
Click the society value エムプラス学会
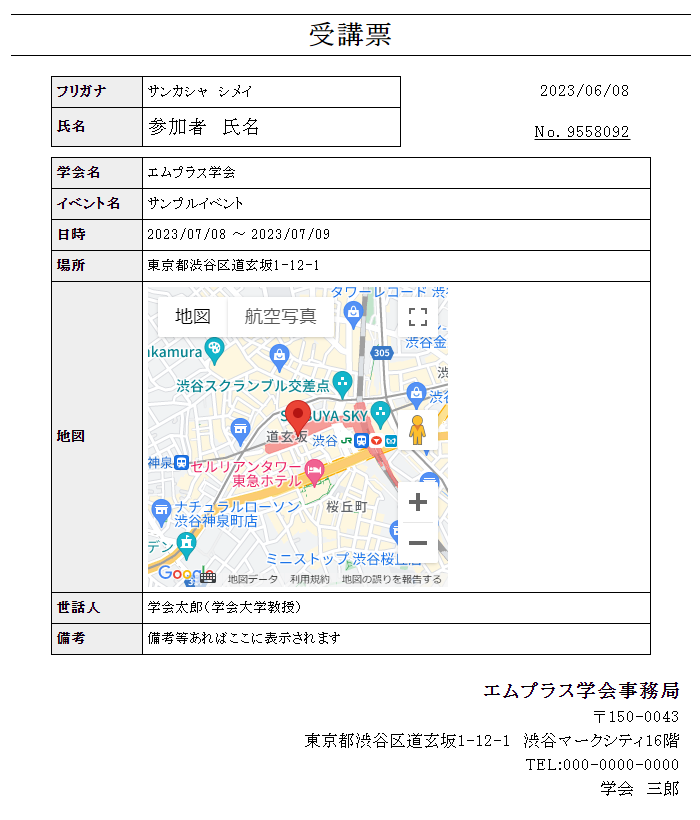[x=191, y=173]
